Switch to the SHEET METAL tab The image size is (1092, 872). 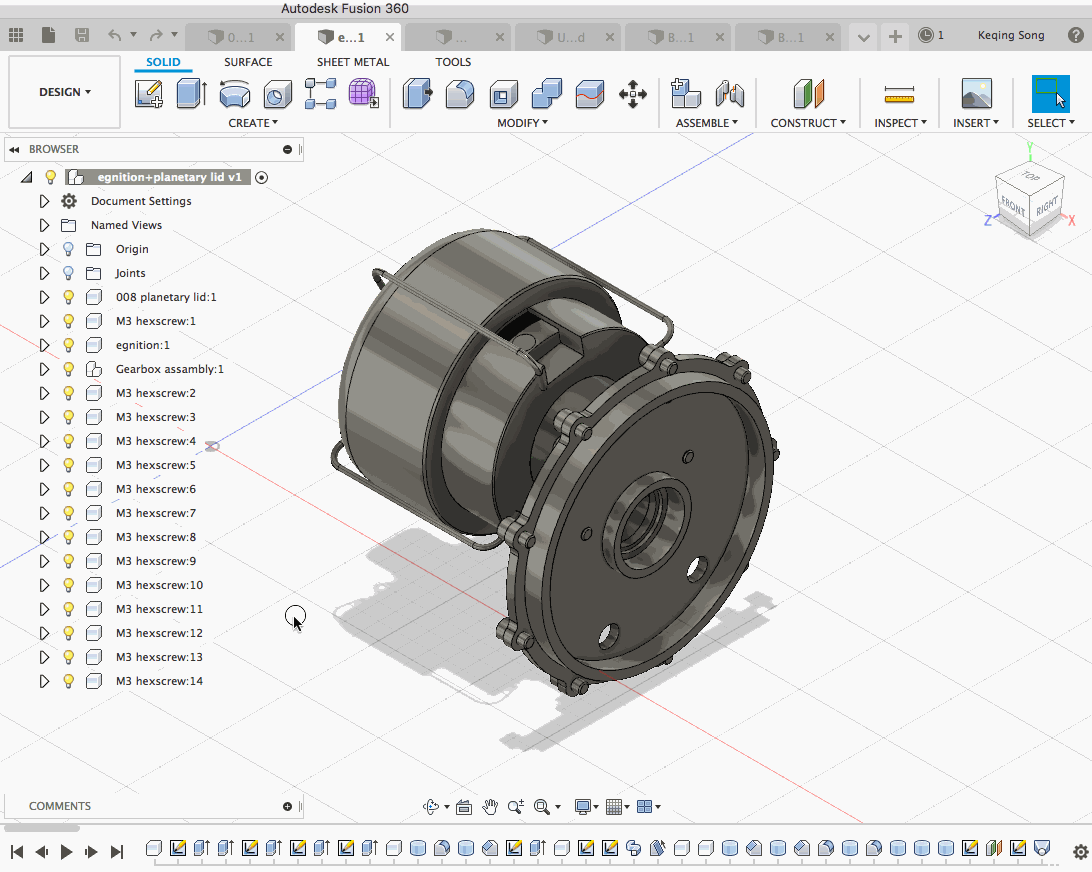(x=353, y=62)
